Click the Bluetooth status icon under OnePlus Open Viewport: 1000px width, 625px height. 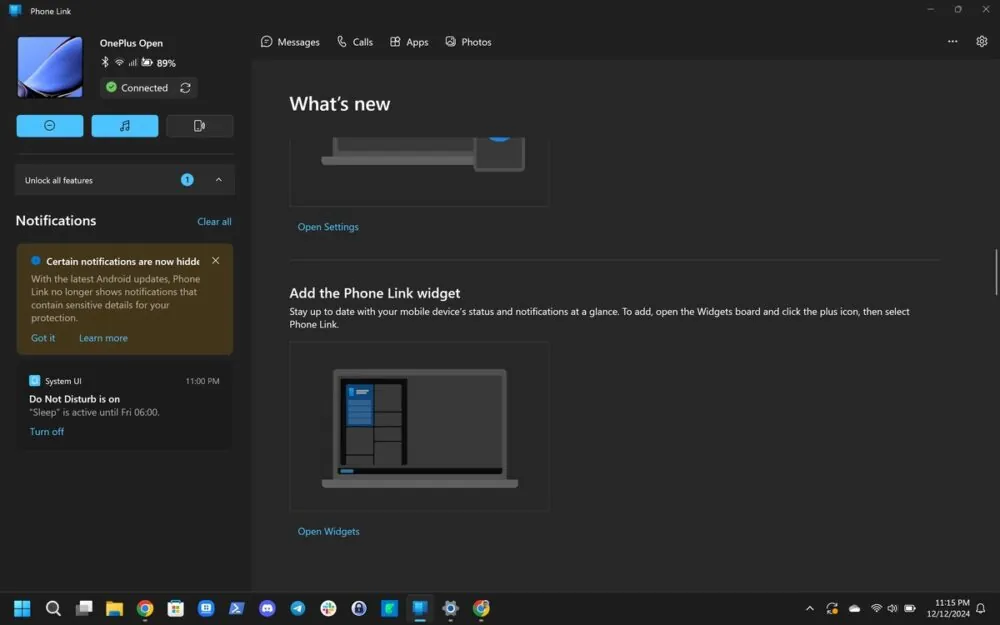click(104, 61)
